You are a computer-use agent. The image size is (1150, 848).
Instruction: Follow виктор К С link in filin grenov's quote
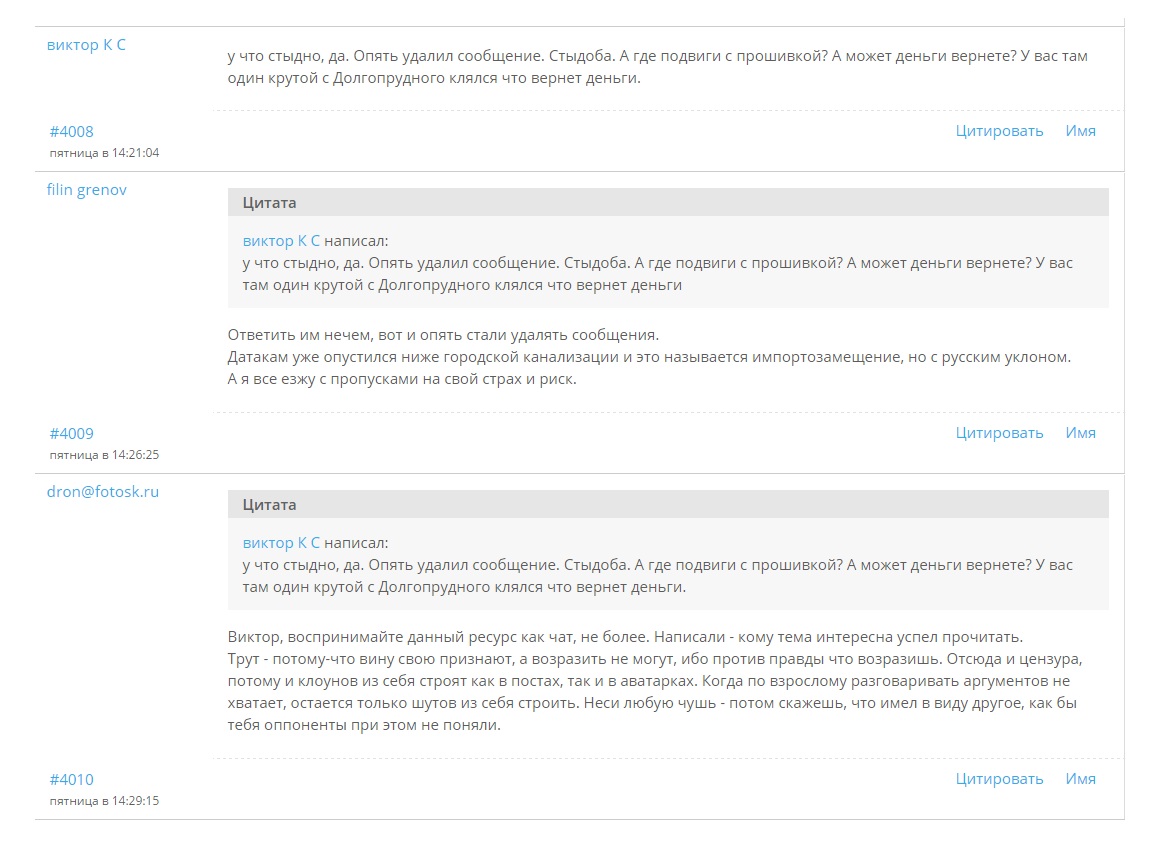tap(281, 241)
